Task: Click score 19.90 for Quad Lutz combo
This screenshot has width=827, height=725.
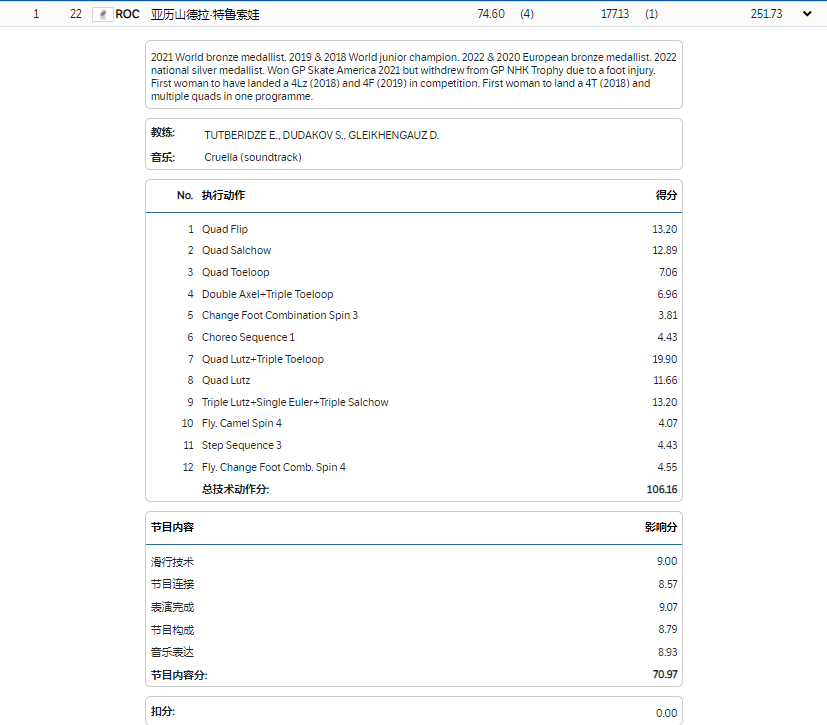Action: tap(665, 359)
